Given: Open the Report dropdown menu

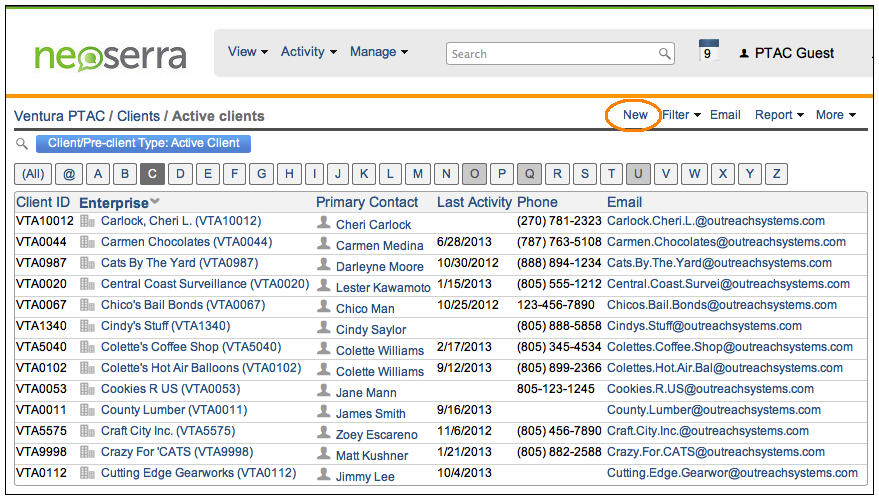Looking at the screenshot, I should 779,115.
